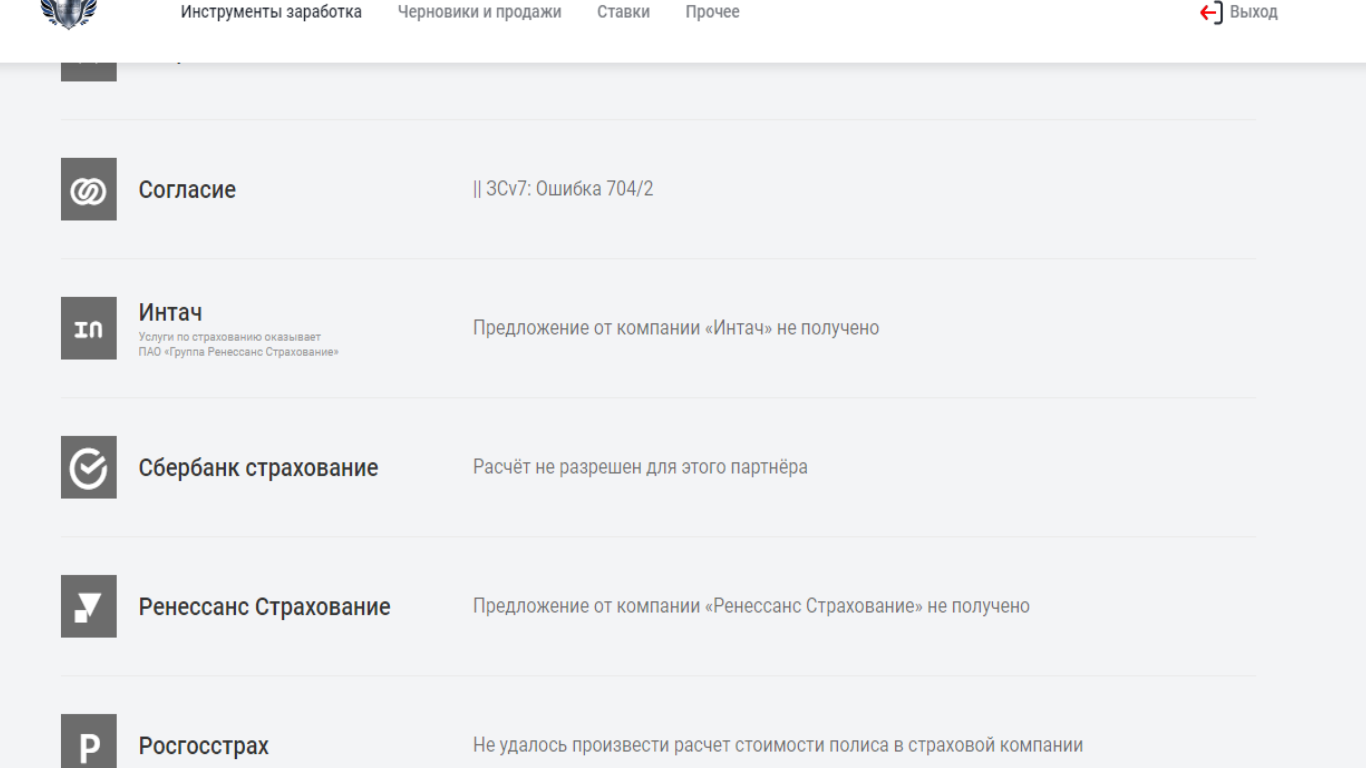Select the Ренессанс Страхование company name
The image size is (1366, 768).
pos(264,607)
